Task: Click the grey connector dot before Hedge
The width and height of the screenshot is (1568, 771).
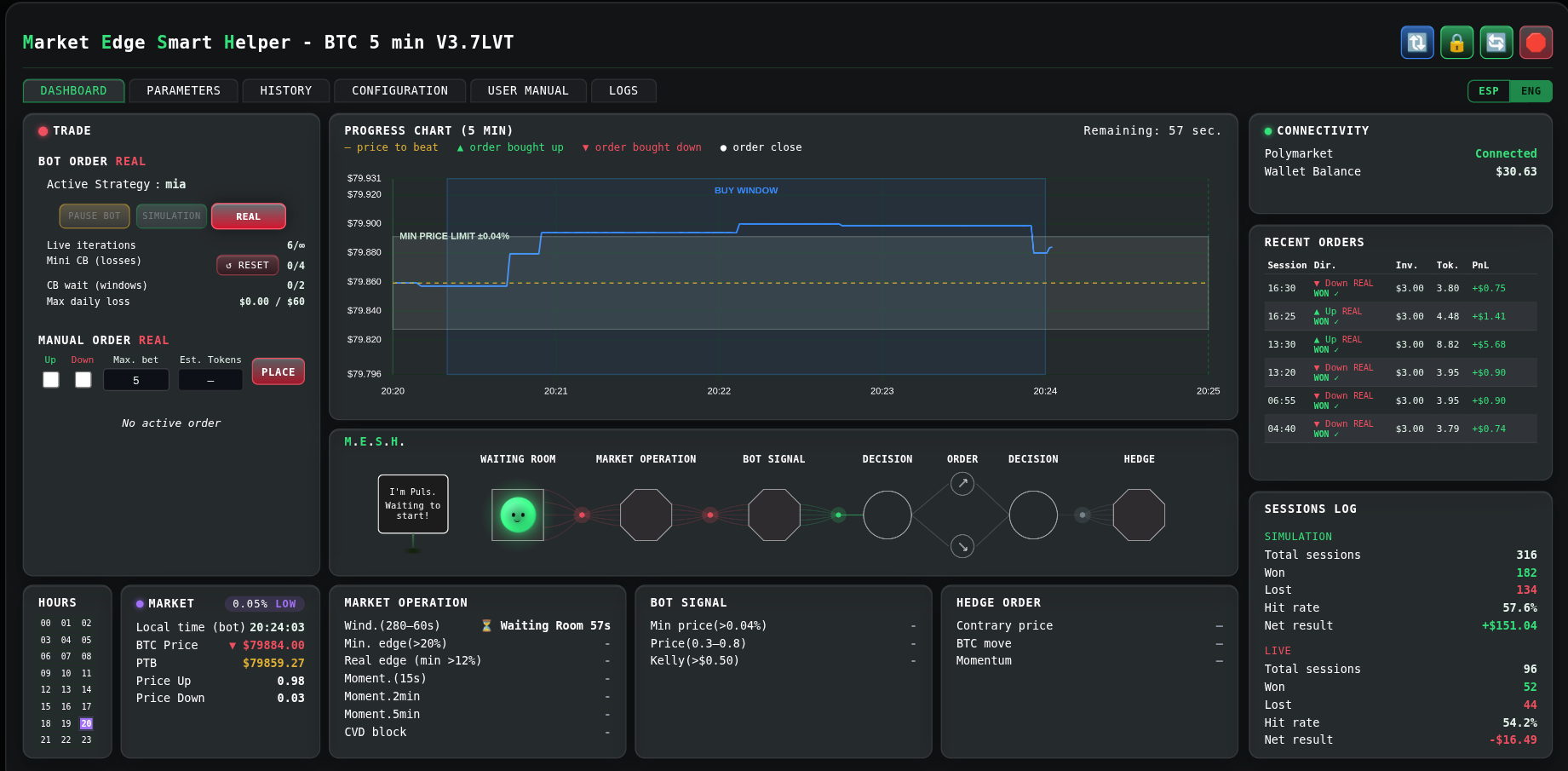Action: click(1083, 515)
